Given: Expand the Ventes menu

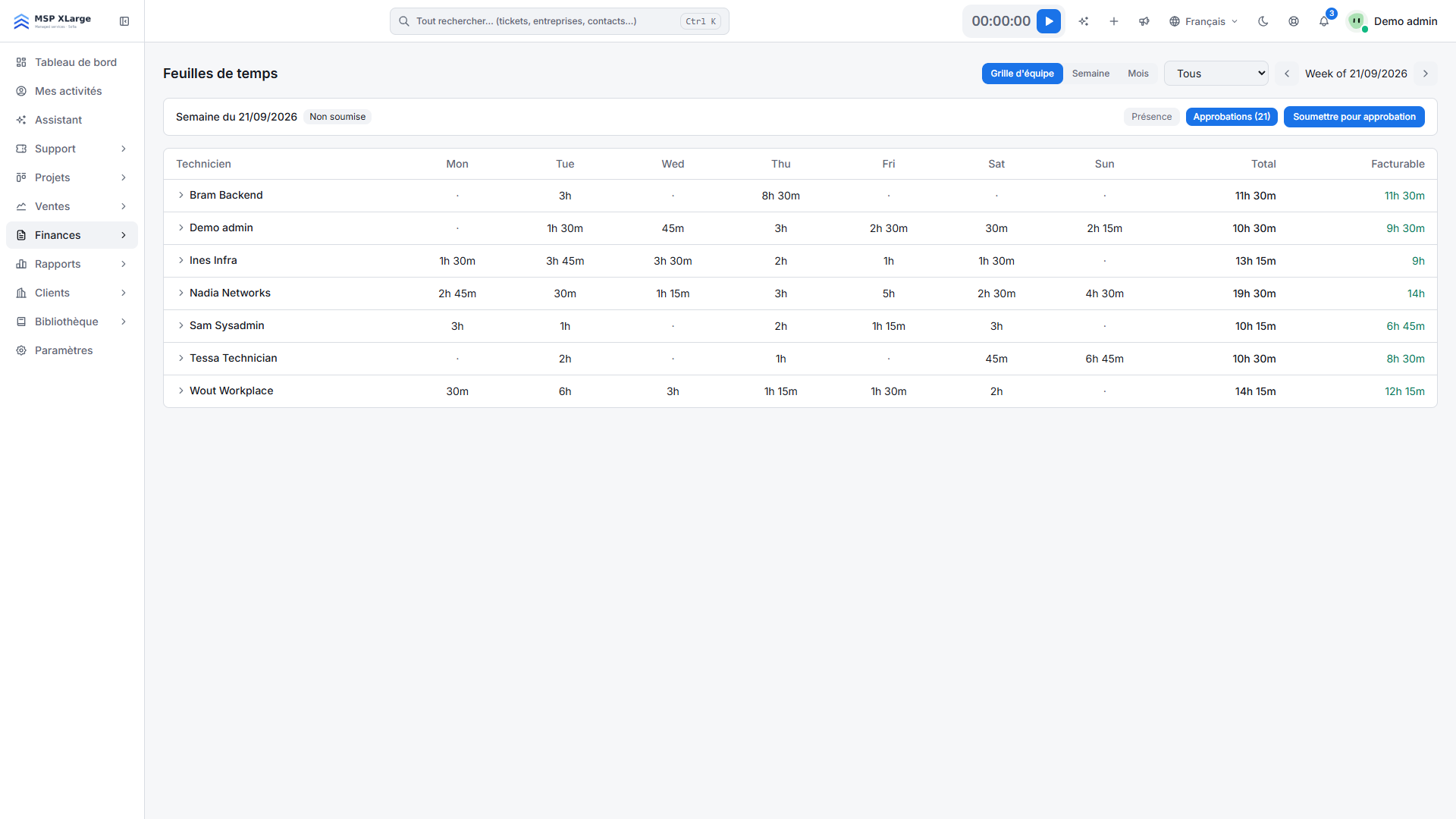Looking at the screenshot, I should click(x=72, y=206).
